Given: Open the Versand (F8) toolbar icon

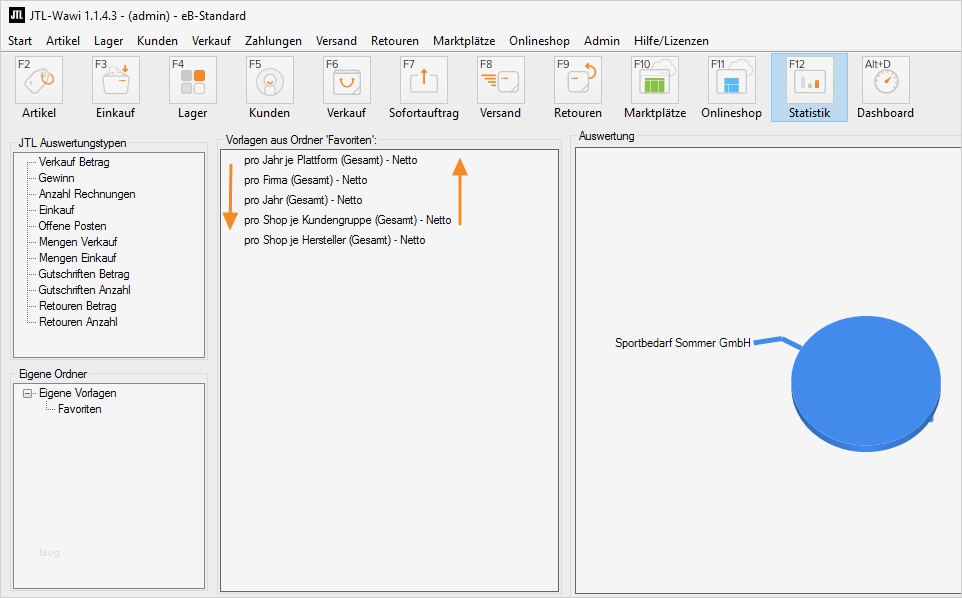Looking at the screenshot, I should (x=501, y=80).
